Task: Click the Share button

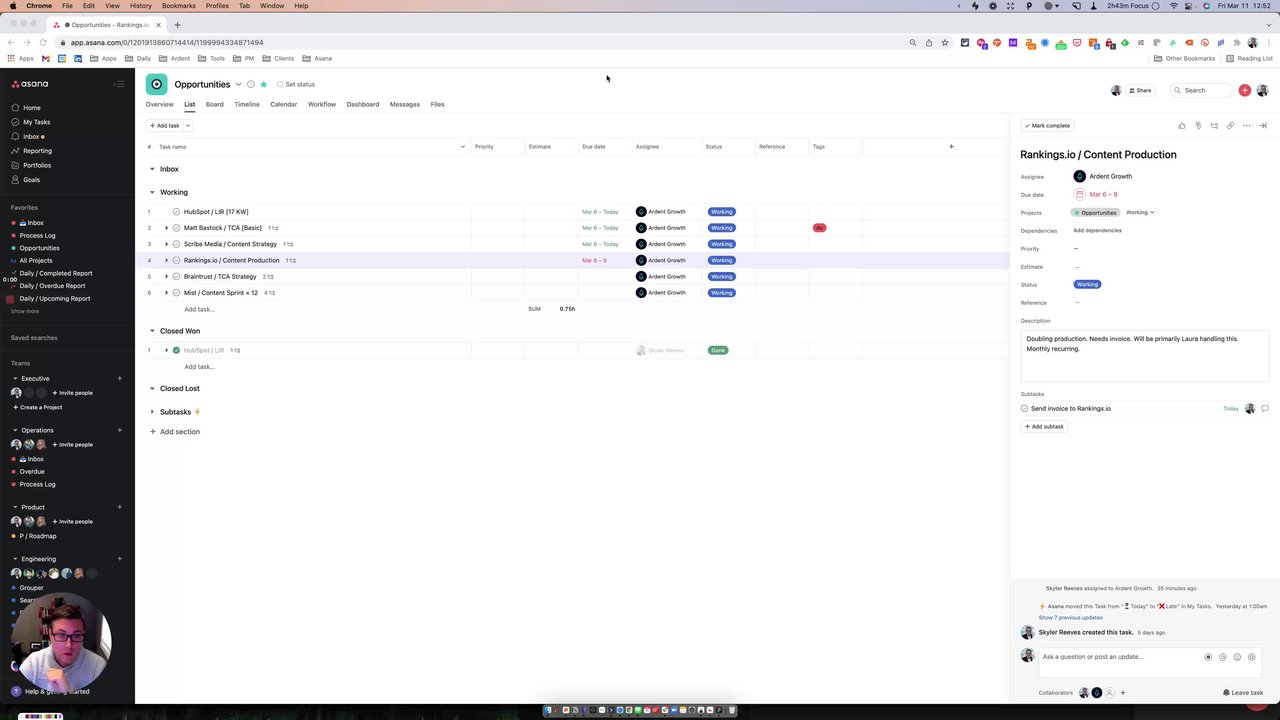Action: [1140, 90]
